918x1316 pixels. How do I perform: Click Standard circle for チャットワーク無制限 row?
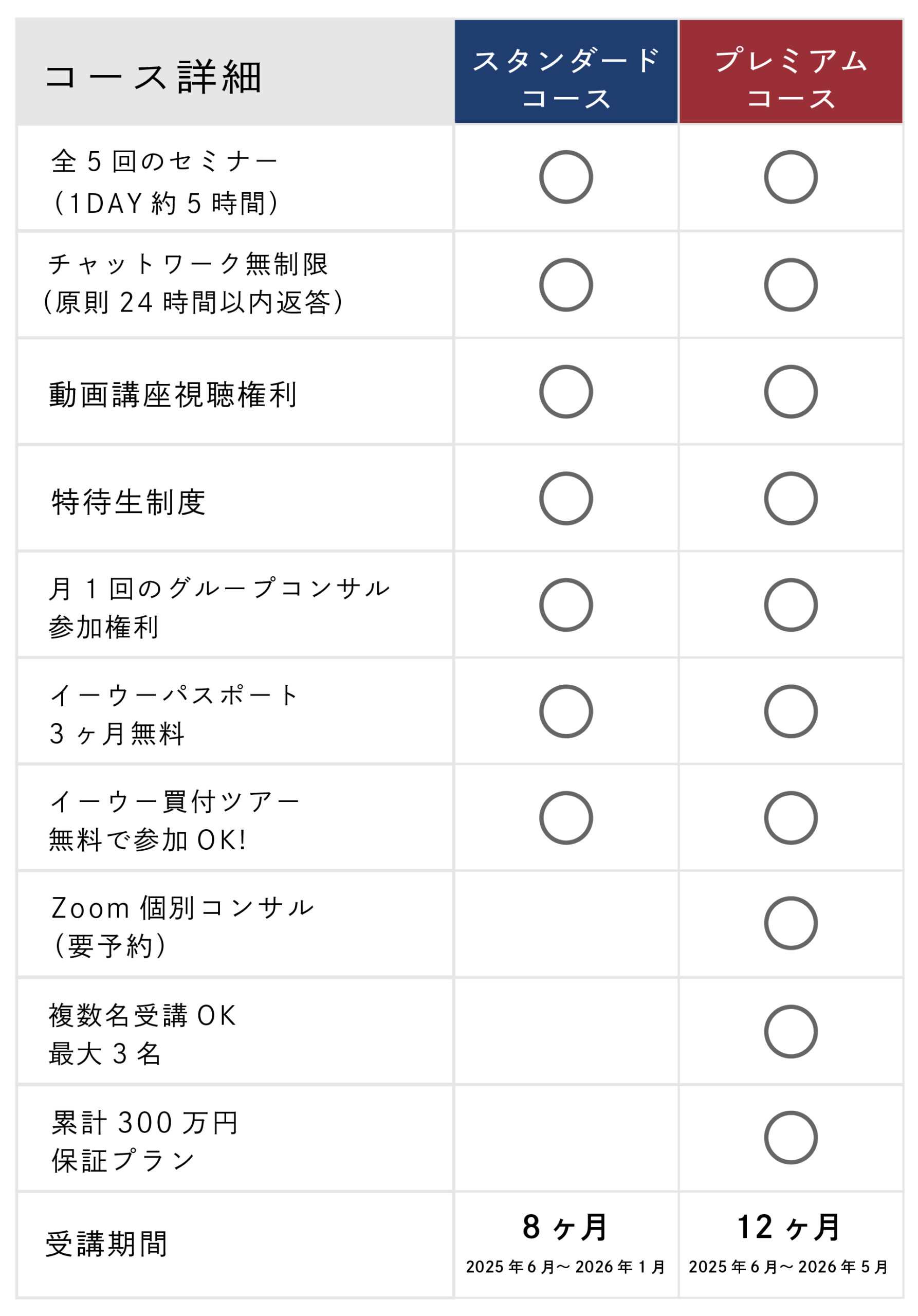(x=565, y=285)
